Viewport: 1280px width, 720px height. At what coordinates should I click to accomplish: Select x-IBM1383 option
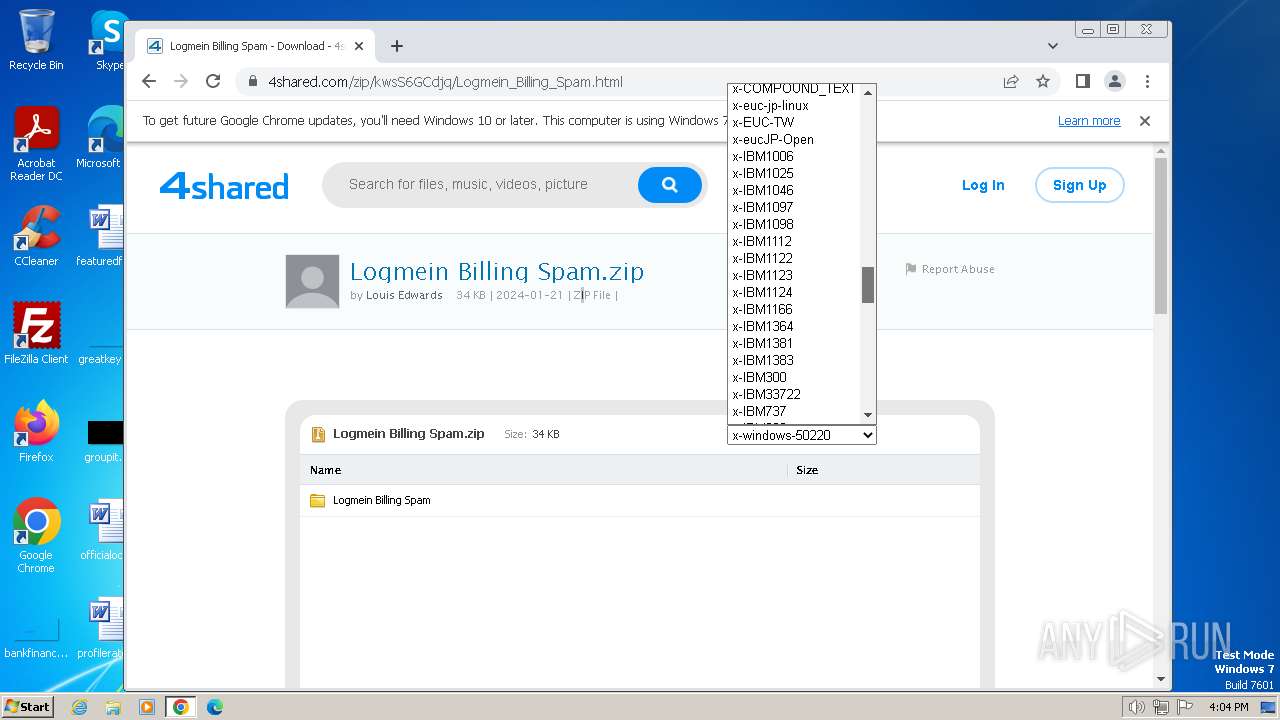click(794, 360)
